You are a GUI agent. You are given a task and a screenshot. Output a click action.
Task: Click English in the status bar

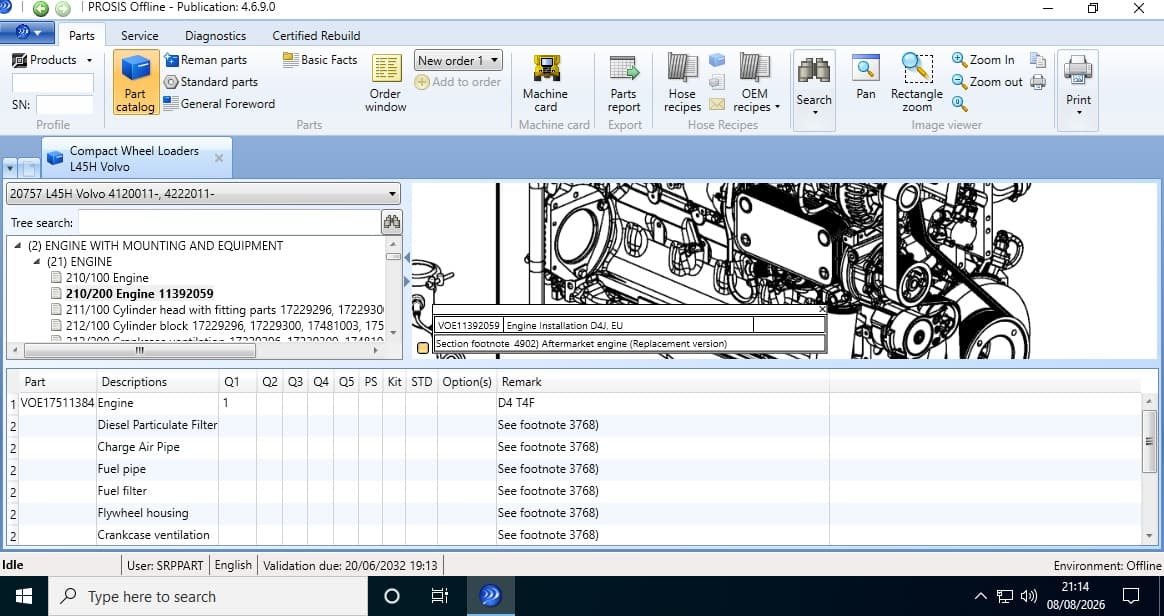pos(233,566)
